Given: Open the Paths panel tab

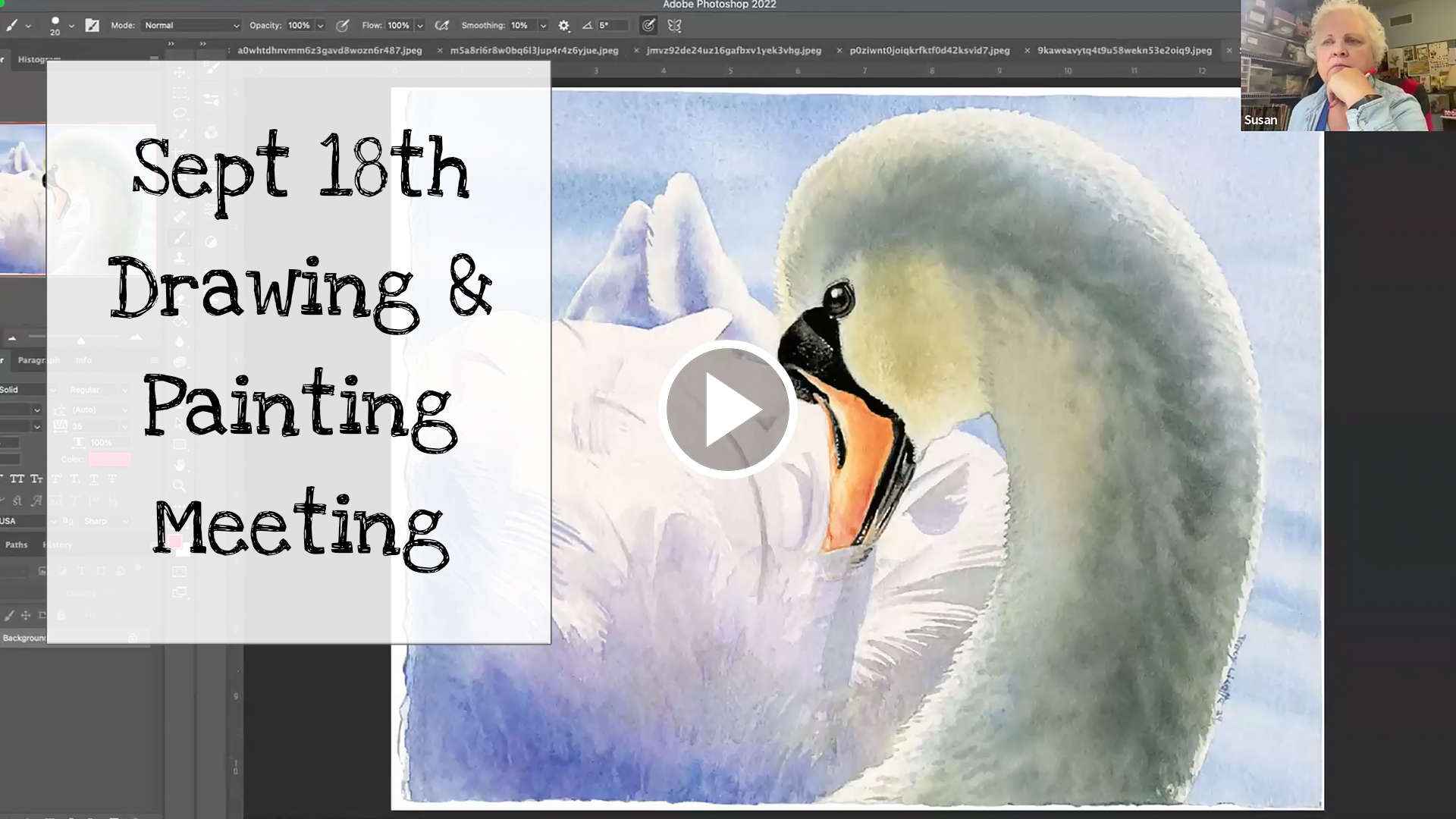Looking at the screenshot, I should tap(17, 544).
